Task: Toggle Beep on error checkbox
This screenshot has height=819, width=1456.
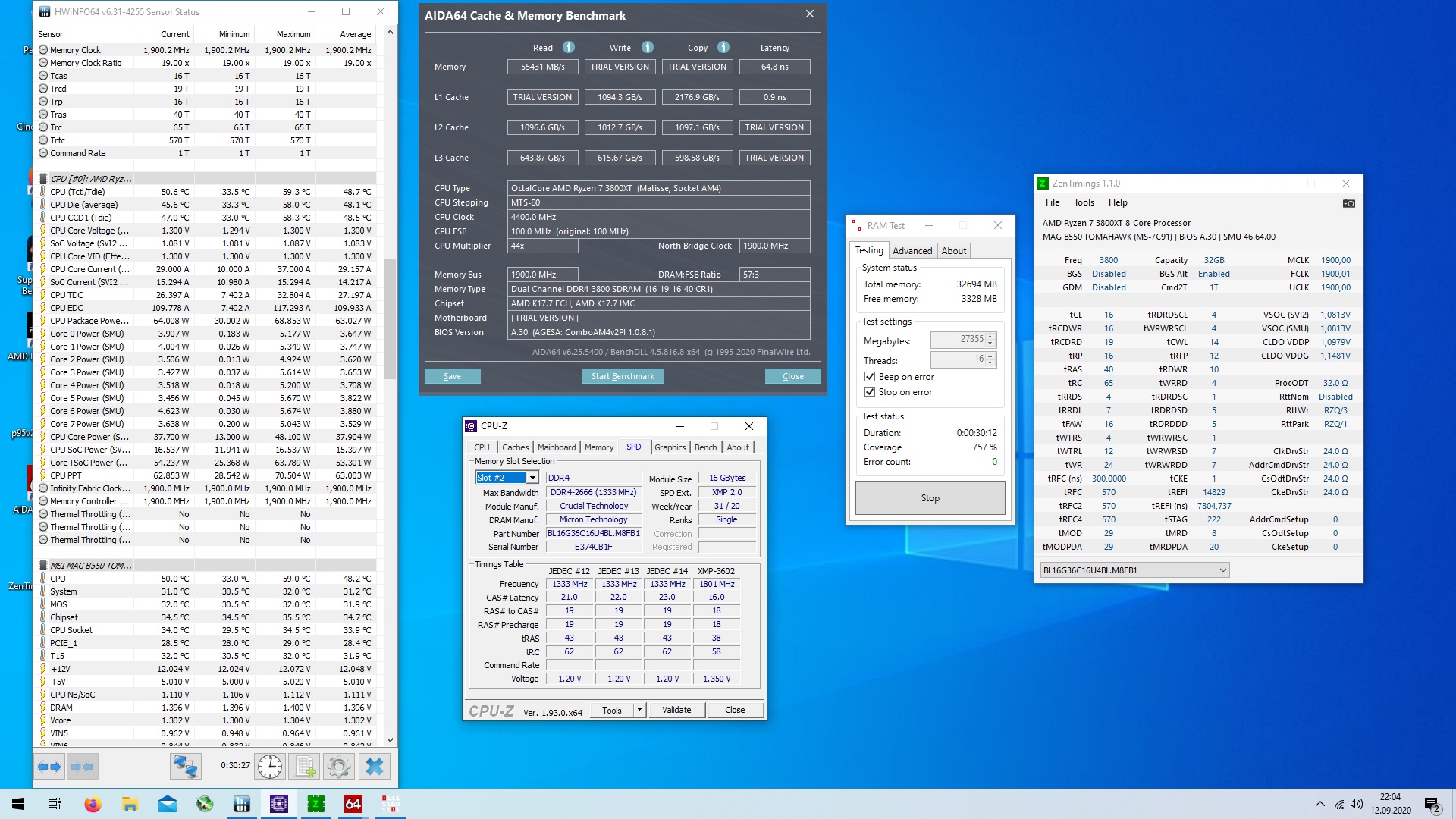Action: [x=870, y=377]
